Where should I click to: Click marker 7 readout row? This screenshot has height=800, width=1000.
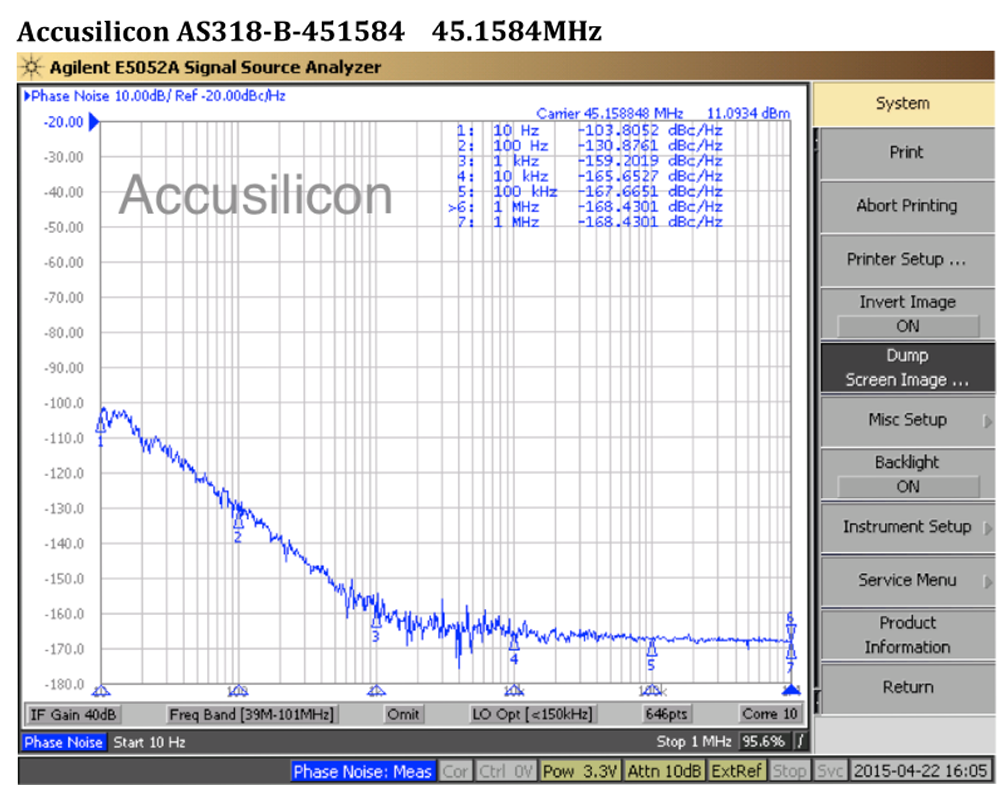[x=589, y=223]
